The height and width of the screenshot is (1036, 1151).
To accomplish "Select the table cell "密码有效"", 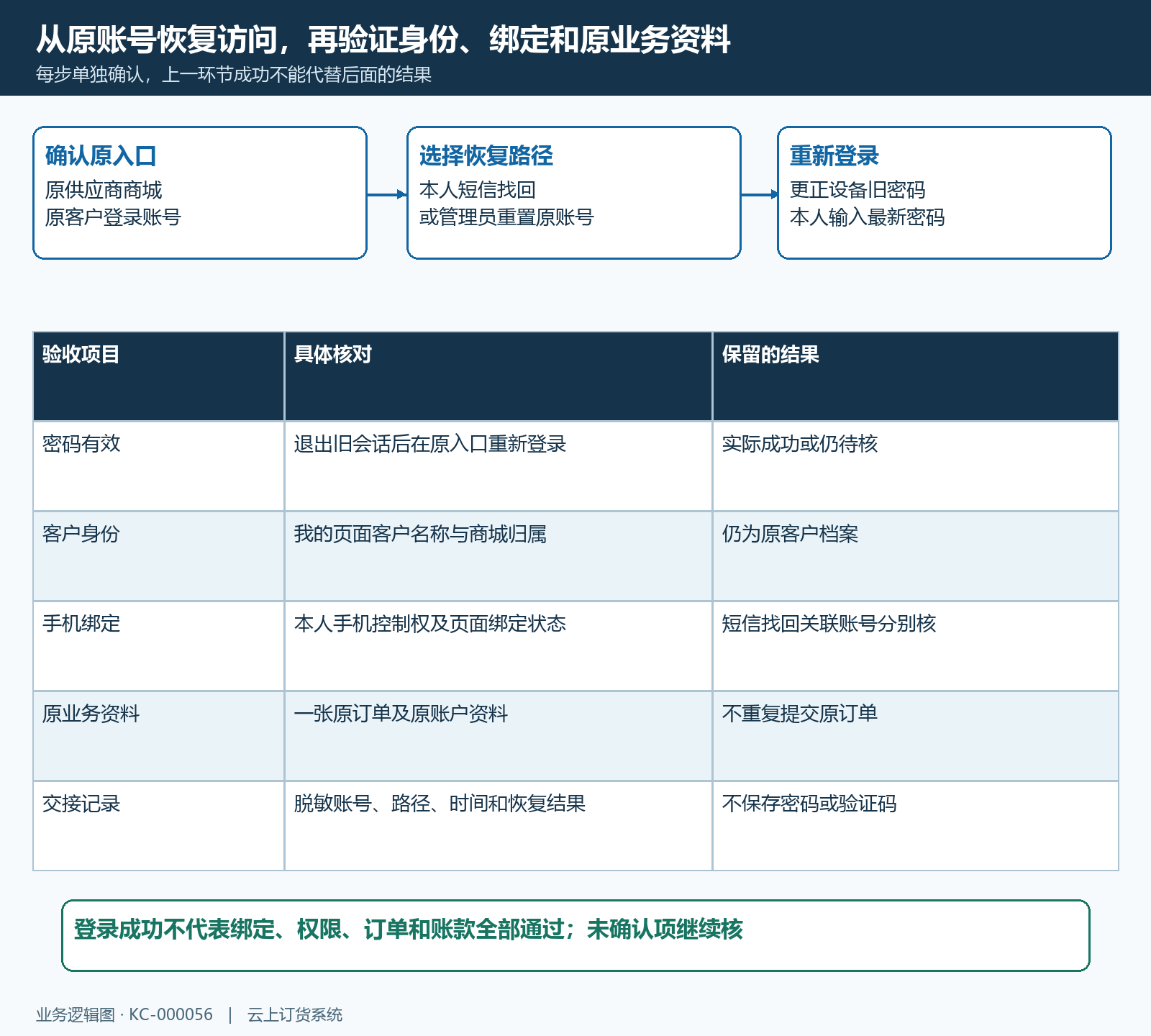I will [x=159, y=466].
